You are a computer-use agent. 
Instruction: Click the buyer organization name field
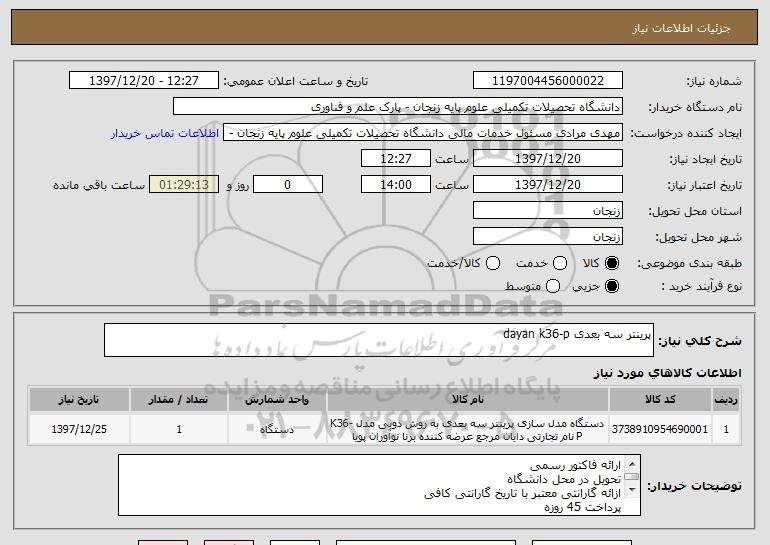(398, 107)
